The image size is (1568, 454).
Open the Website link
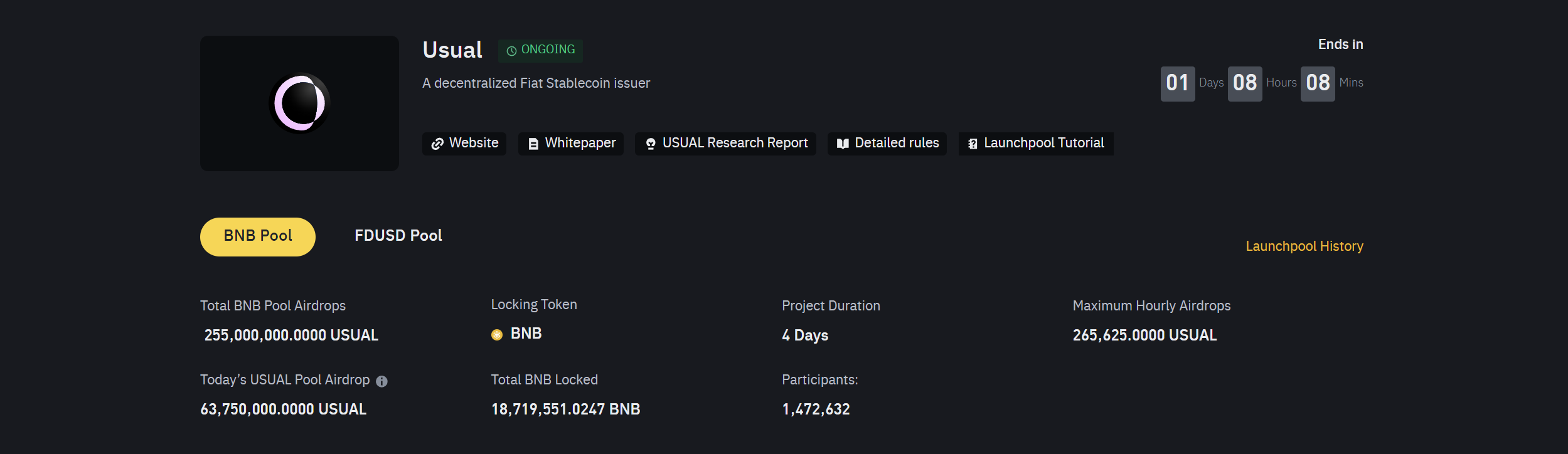tap(474, 143)
